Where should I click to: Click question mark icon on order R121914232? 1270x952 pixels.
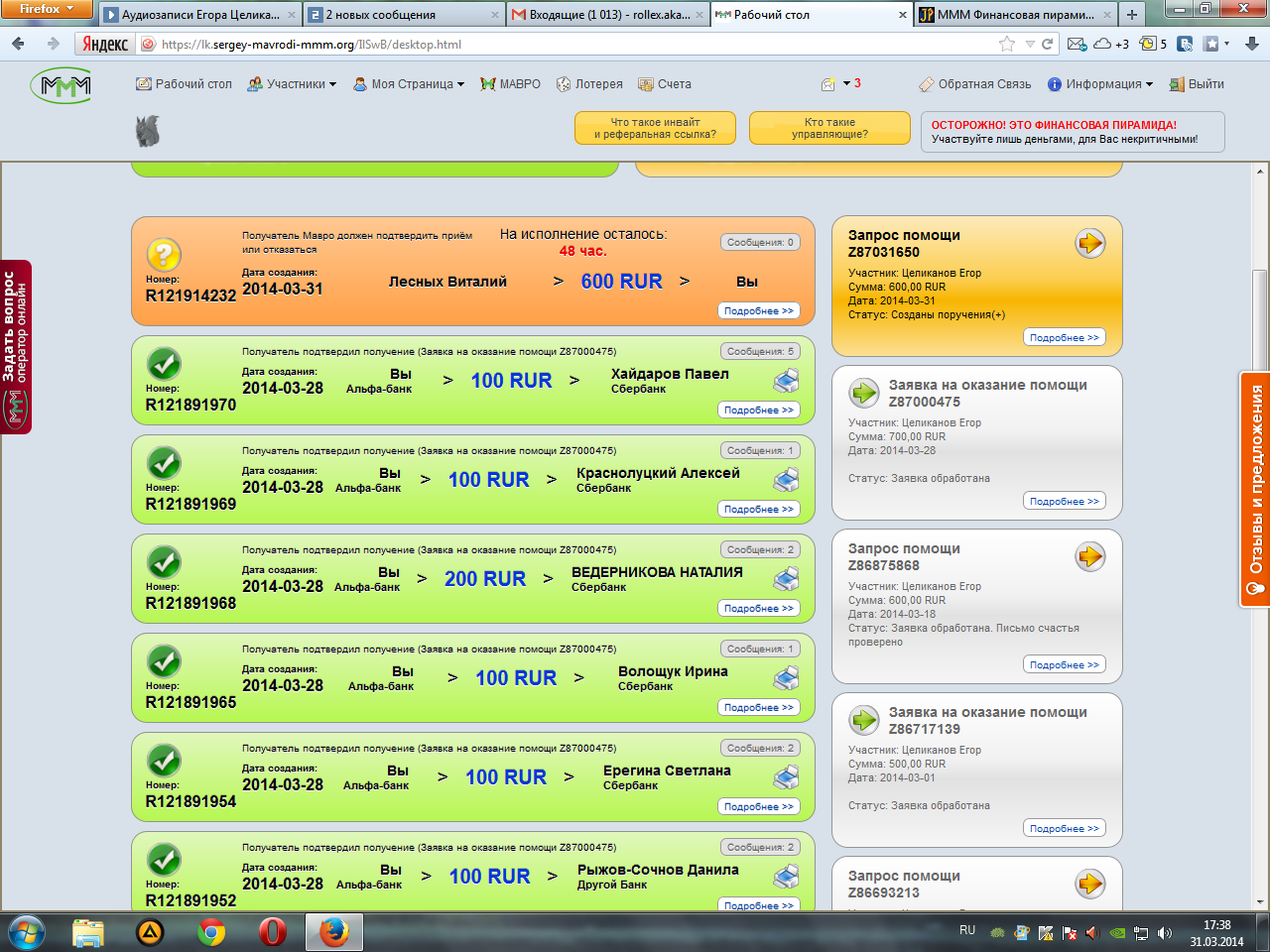pos(164,255)
